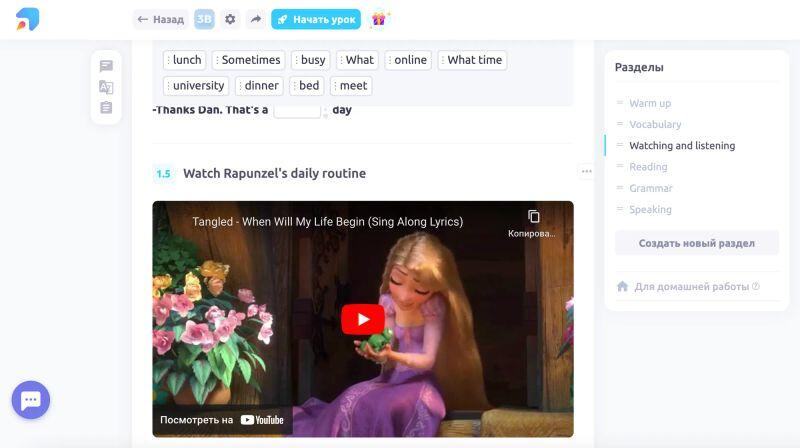800x448 pixels.
Task: Open the gift box icon
Action: pos(379,19)
